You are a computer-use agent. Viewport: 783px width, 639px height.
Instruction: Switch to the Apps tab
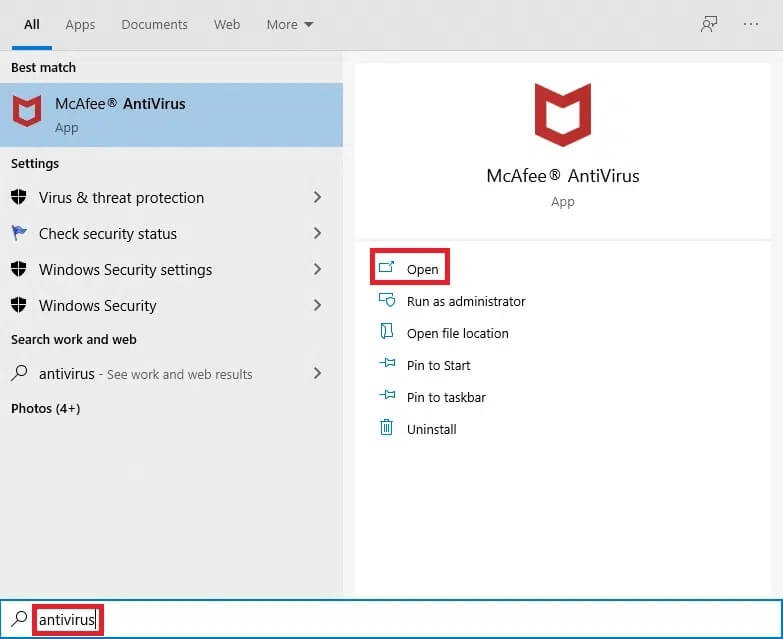tap(80, 24)
